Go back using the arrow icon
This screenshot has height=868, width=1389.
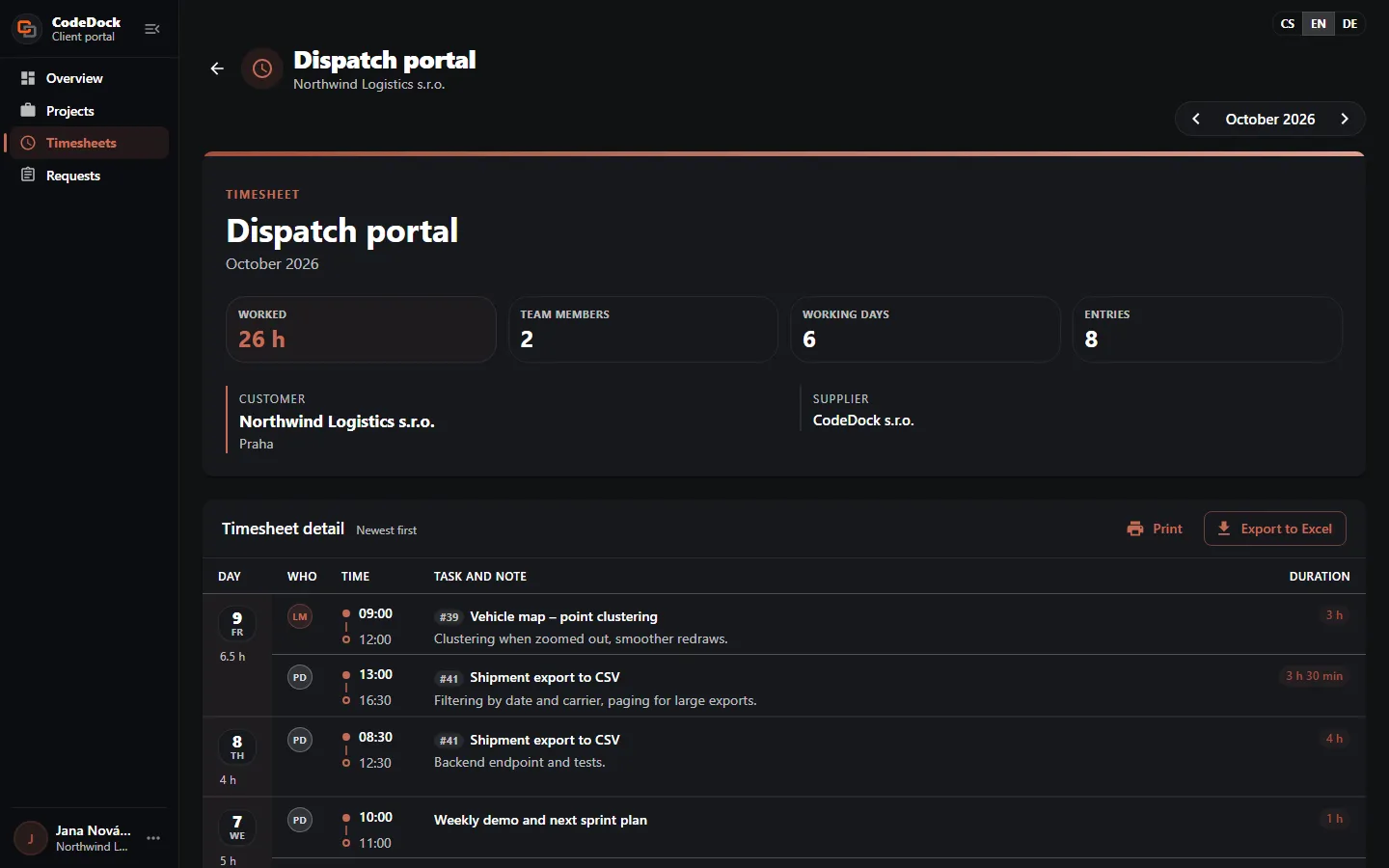(217, 68)
